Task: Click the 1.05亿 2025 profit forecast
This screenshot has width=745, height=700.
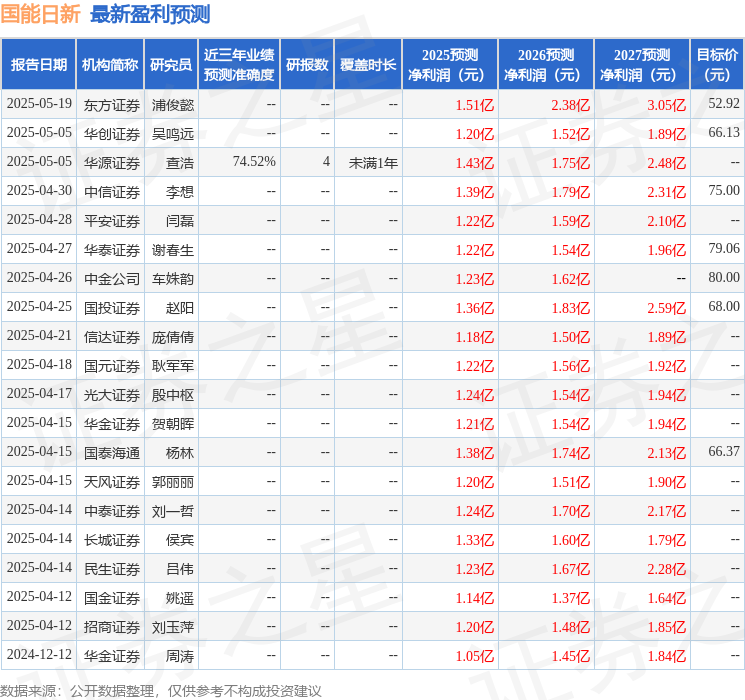Action: tap(475, 656)
